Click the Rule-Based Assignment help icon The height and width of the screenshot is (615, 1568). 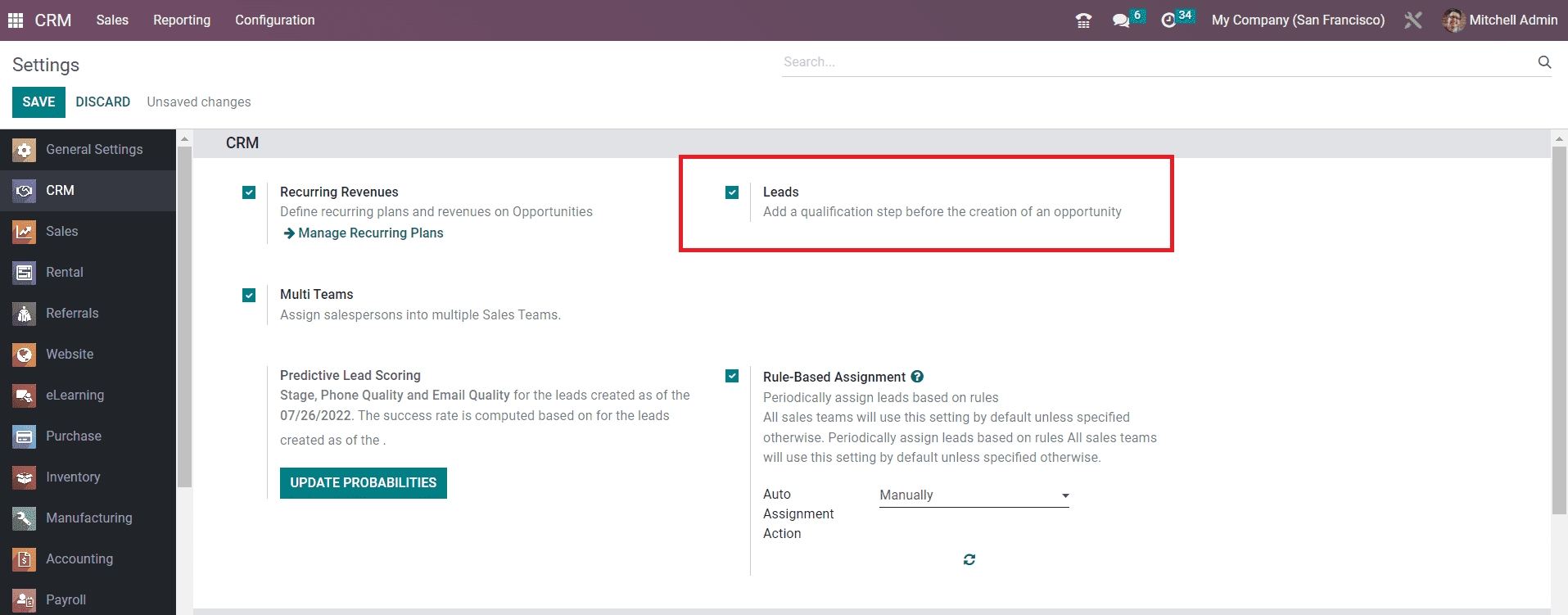coord(917,377)
